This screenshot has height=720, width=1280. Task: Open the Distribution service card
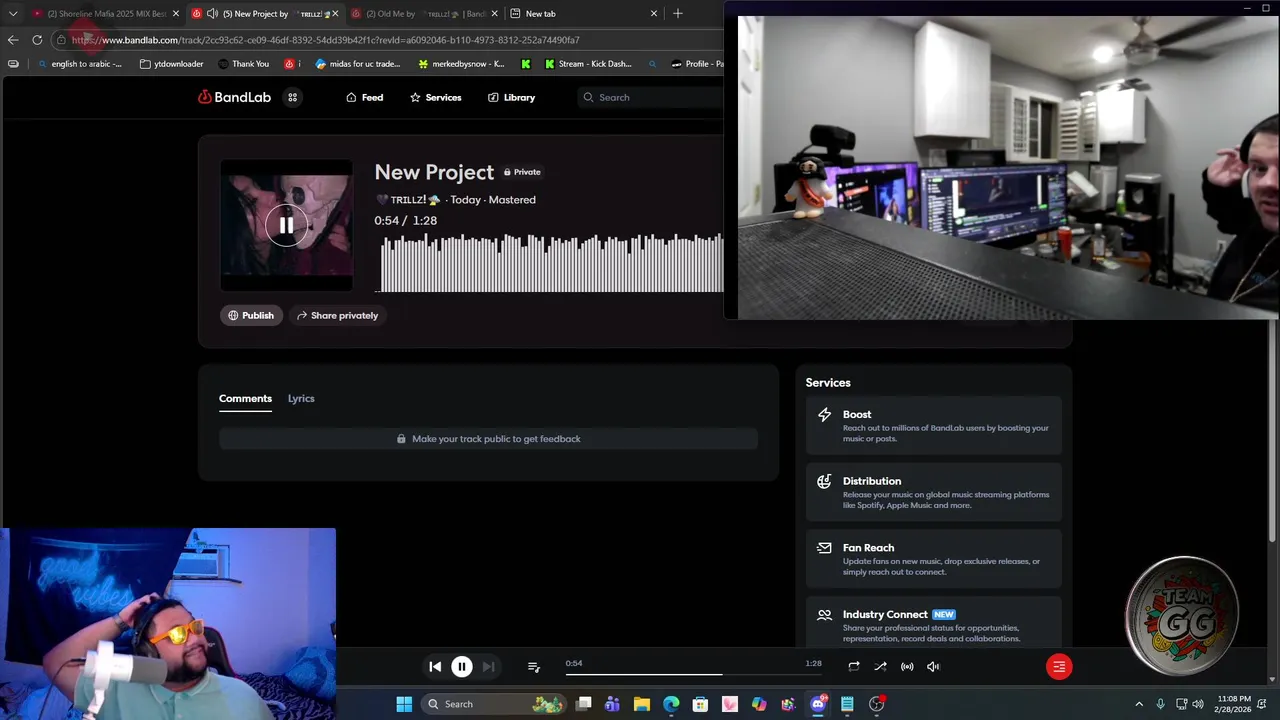pos(934,492)
